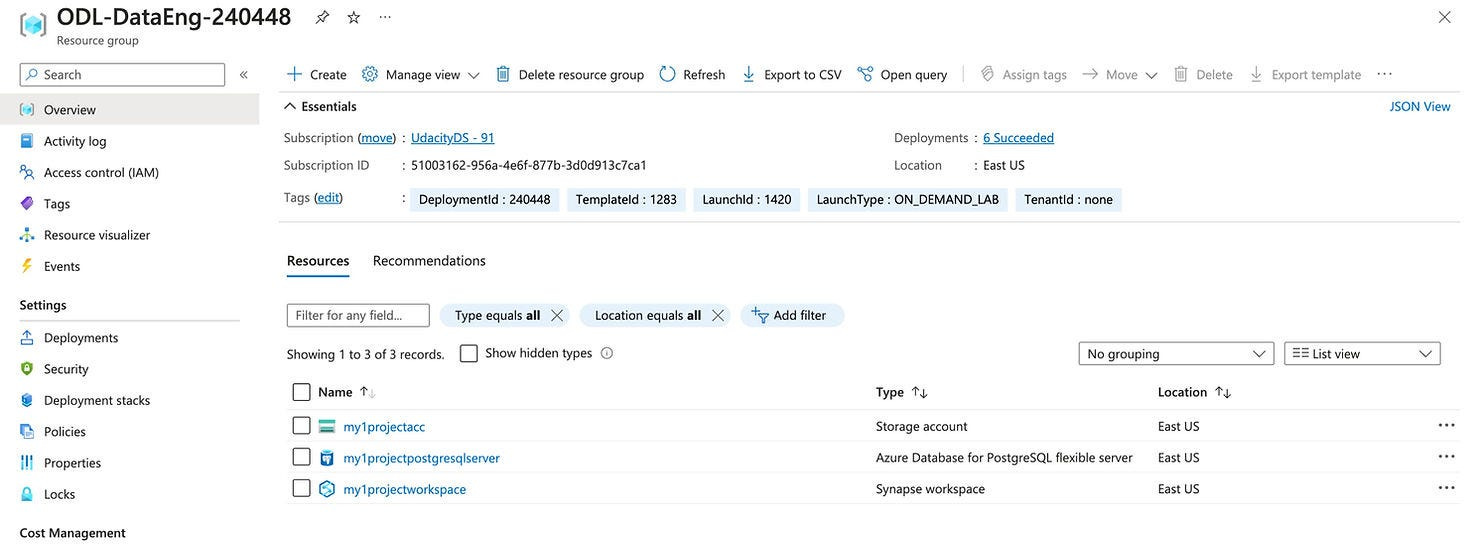Click the purple Tags icon
The height and width of the screenshot is (544, 1480).
click(27, 203)
